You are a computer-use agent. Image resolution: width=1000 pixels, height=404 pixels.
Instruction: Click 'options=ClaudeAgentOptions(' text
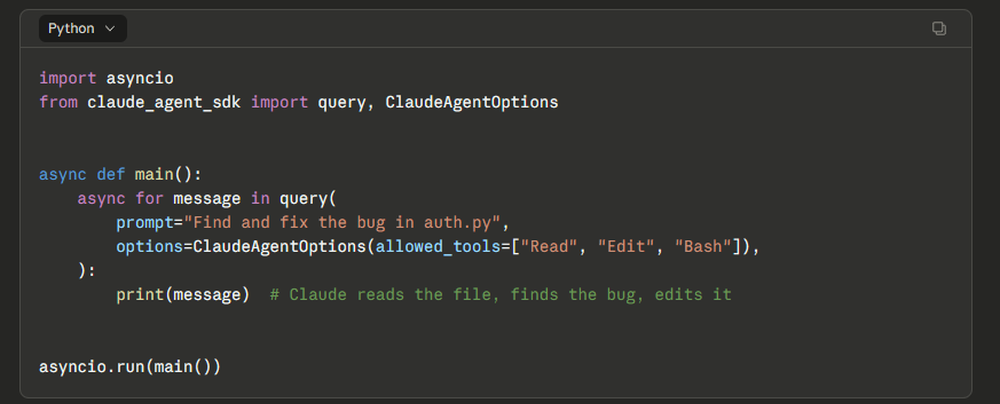coord(246,246)
